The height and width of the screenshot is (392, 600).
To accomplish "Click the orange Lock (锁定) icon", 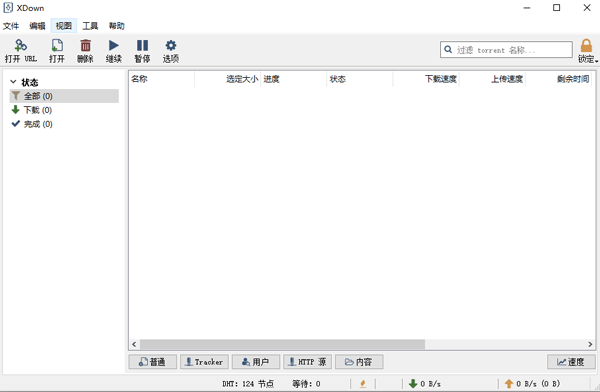I will coord(586,46).
